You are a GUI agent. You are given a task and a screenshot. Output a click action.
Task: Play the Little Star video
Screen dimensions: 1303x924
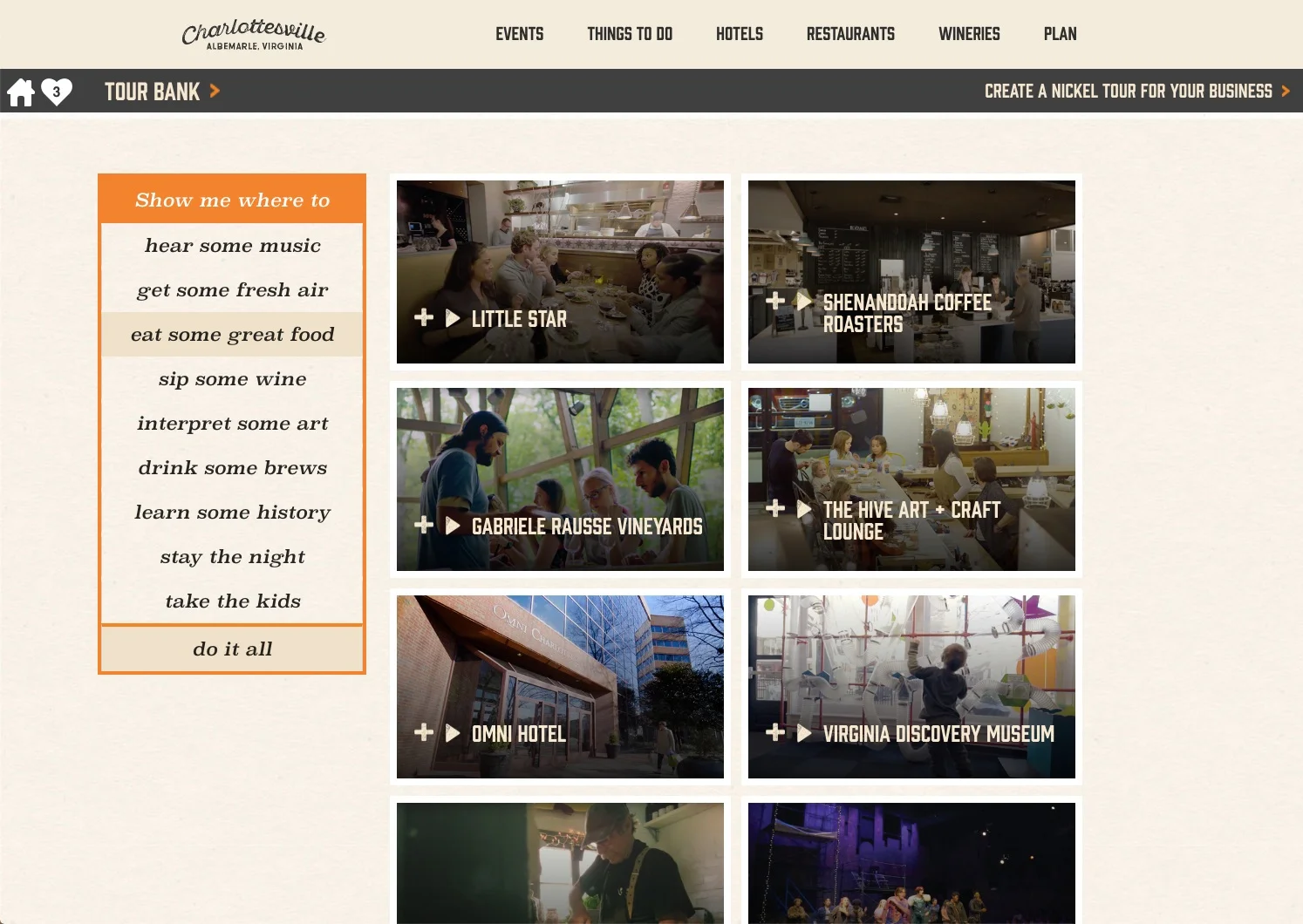tap(453, 318)
